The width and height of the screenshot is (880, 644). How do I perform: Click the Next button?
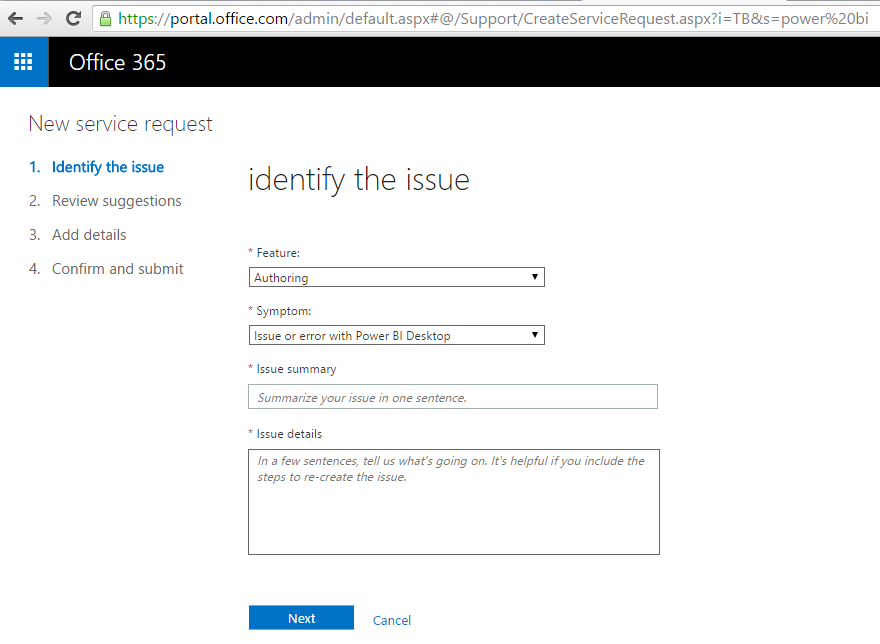pyautogui.click(x=301, y=618)
